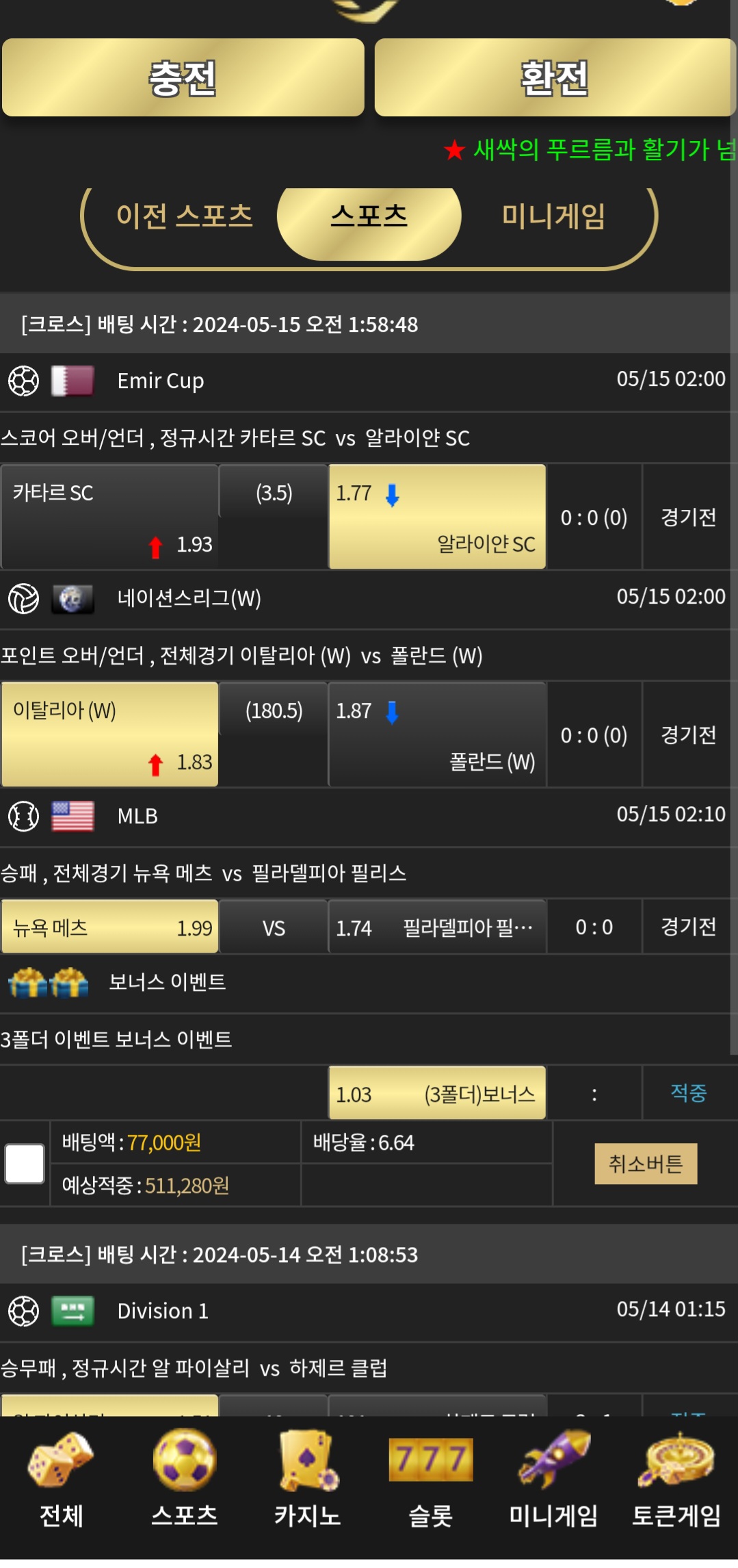Open the roulette 토큰게임 icon

[676, 1461]
